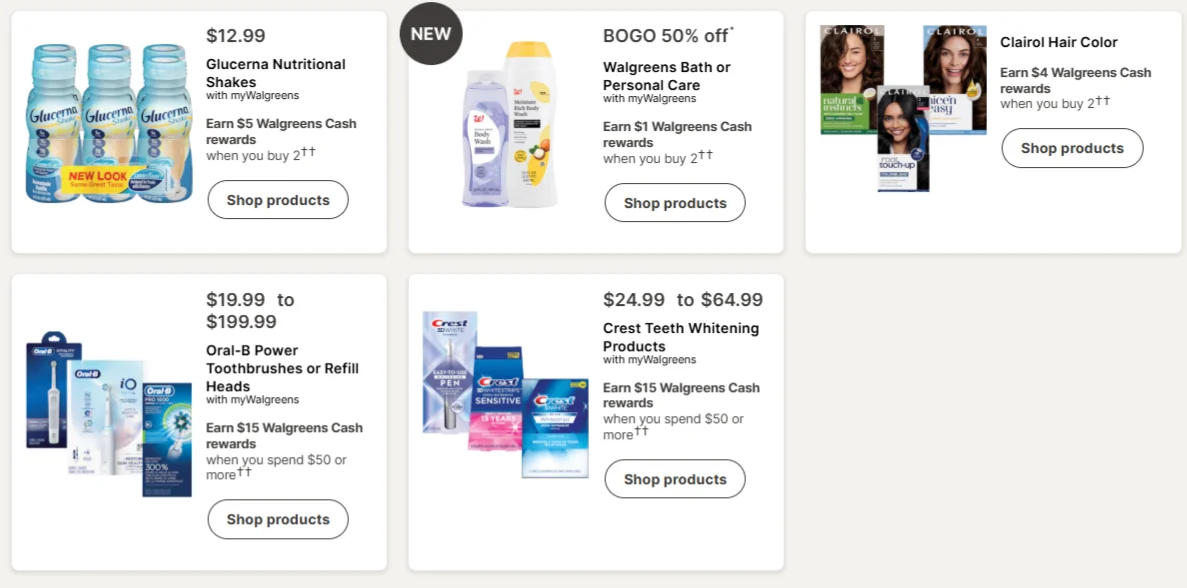Open the Clairol hair color boxes image

coord(903,108)
